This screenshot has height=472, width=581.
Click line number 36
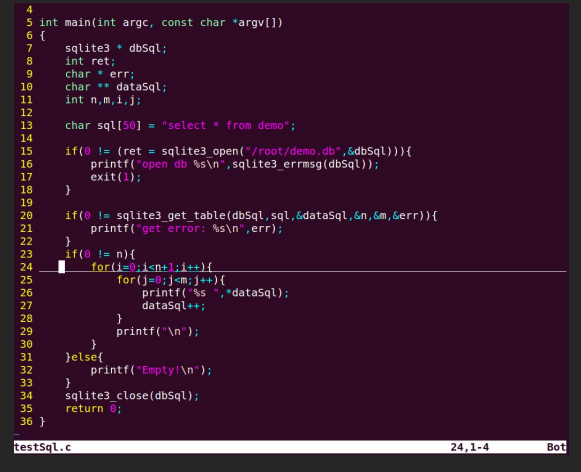click(26, 421)
